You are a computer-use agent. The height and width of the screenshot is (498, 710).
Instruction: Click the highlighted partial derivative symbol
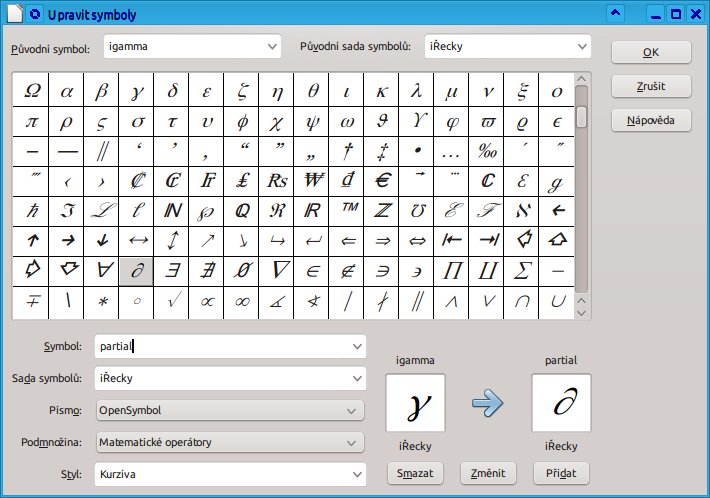click(x=137, y=271)
